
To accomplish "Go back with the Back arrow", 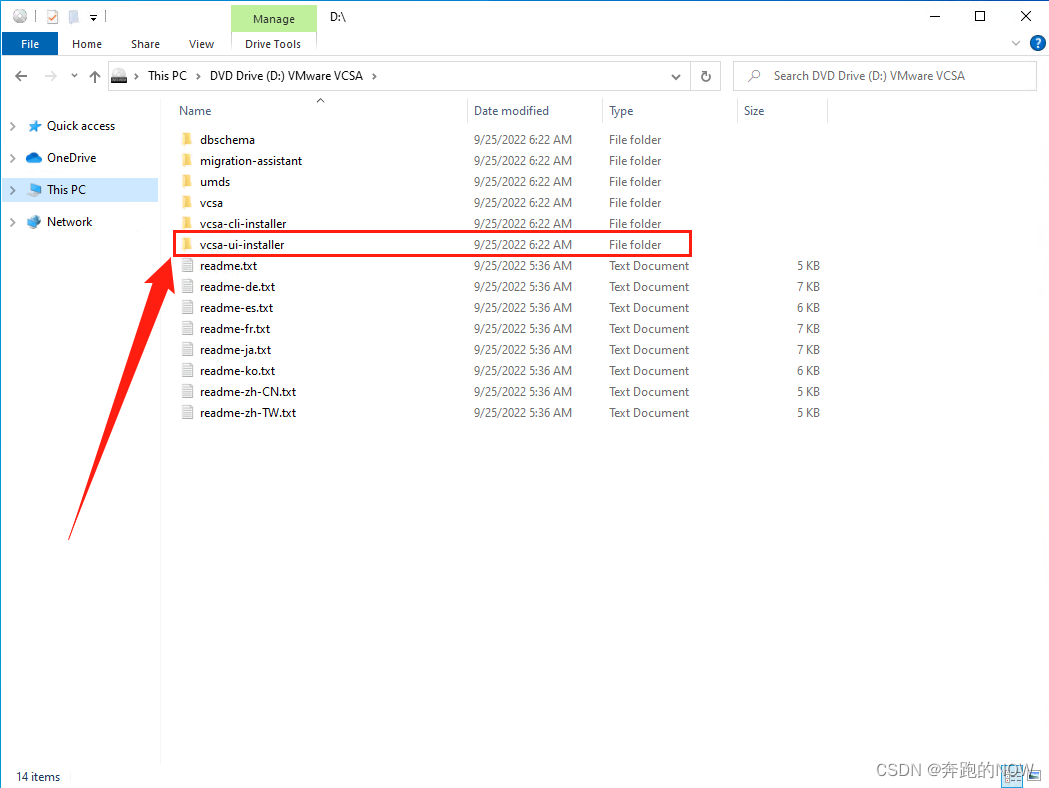I will click(21, 76).
